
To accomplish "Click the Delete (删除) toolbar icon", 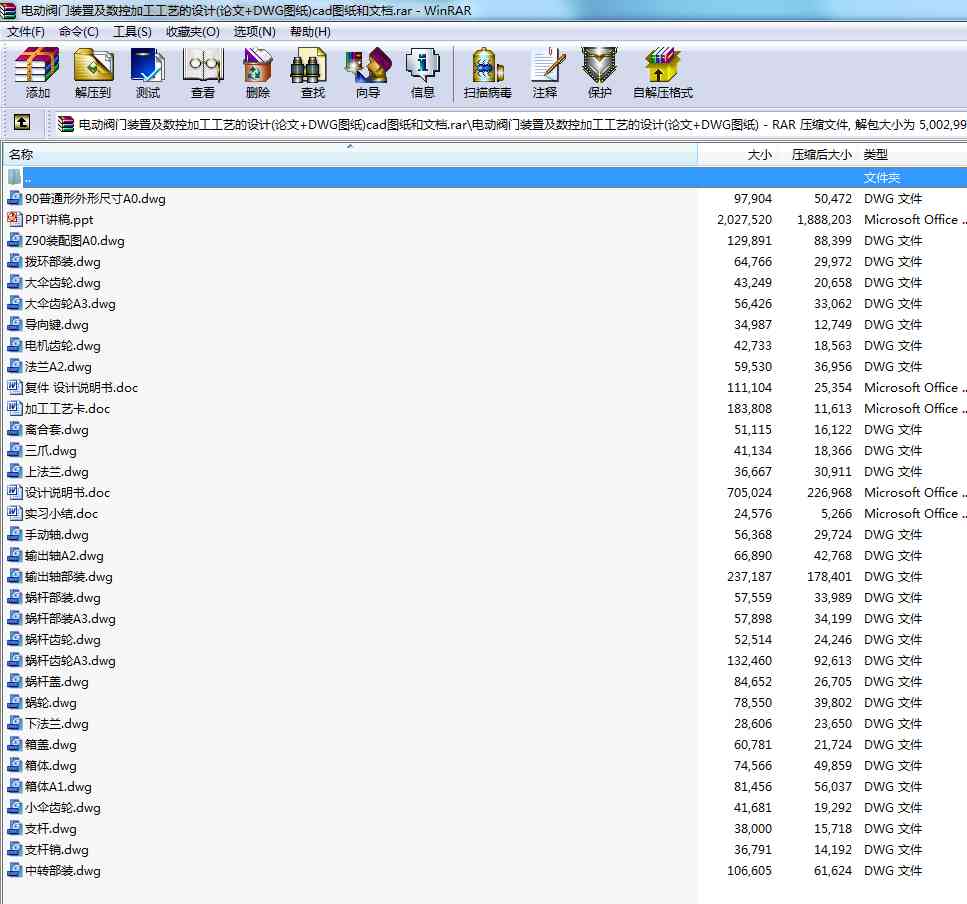I will [258, 73].
